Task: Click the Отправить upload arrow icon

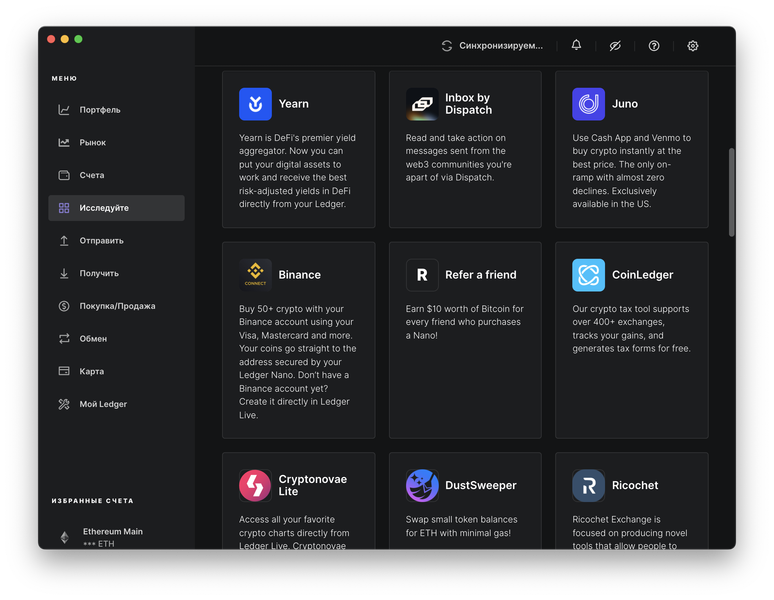Action: [x=64, y=241]
